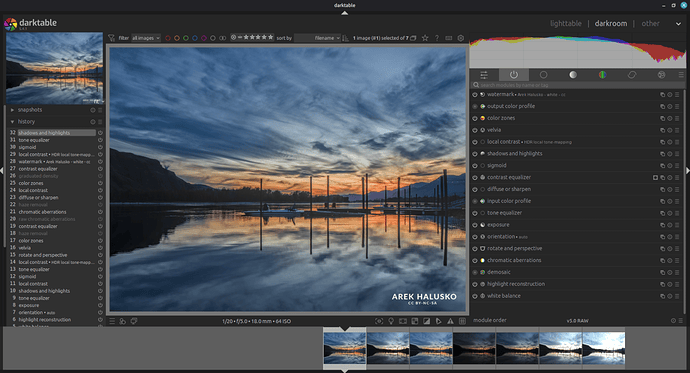Expand the rotate and perspective module
The width and height of the screenshot is (690, 373).
click(x=514, y=249)
